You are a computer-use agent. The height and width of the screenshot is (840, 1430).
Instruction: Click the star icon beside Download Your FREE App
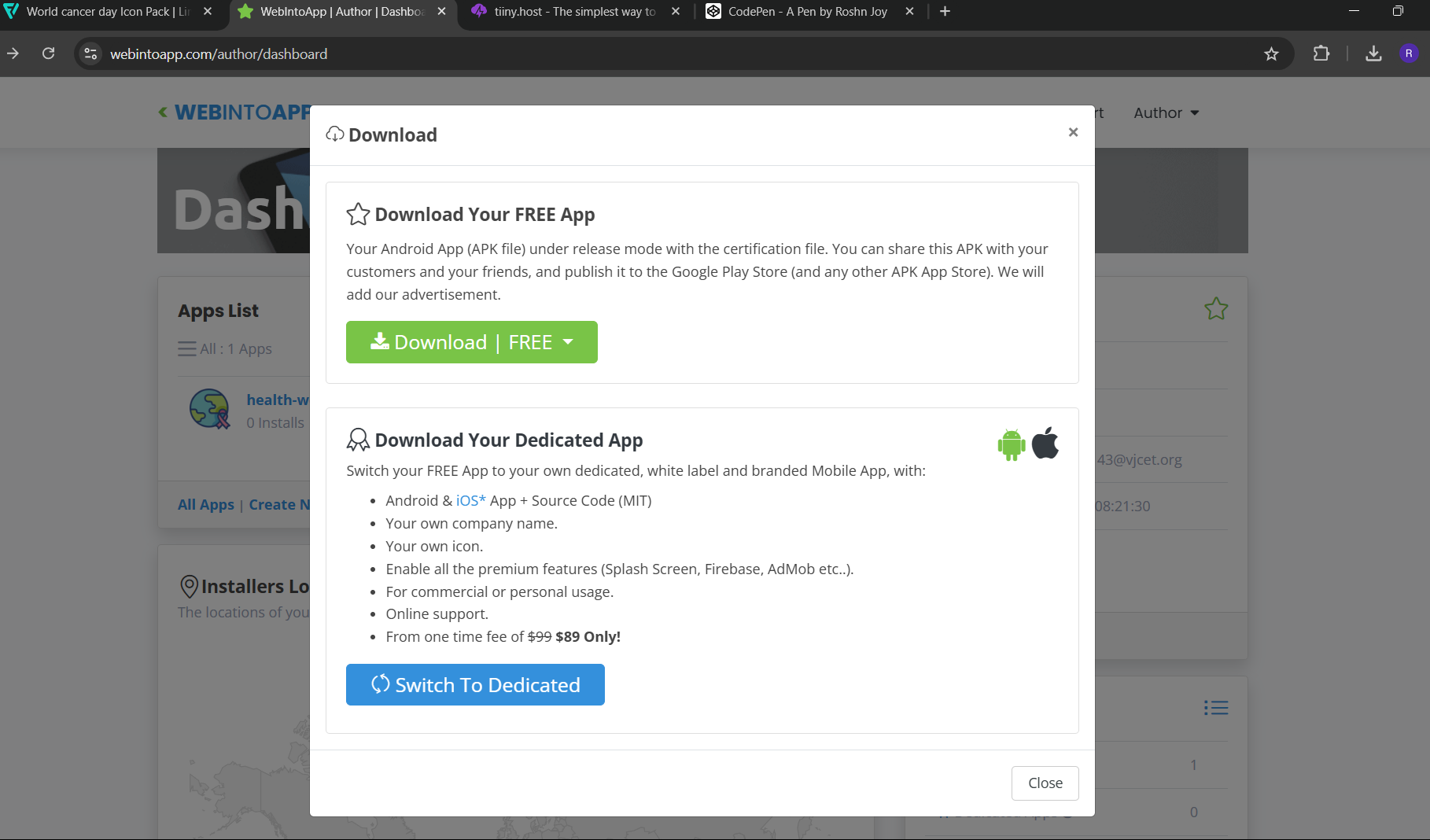[x=358, y=214]
